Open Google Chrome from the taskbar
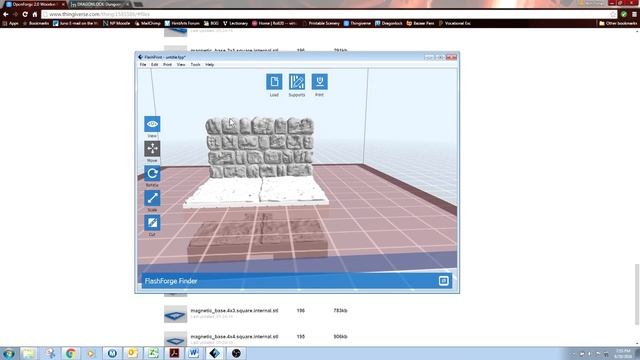 (x=71, y=353)
